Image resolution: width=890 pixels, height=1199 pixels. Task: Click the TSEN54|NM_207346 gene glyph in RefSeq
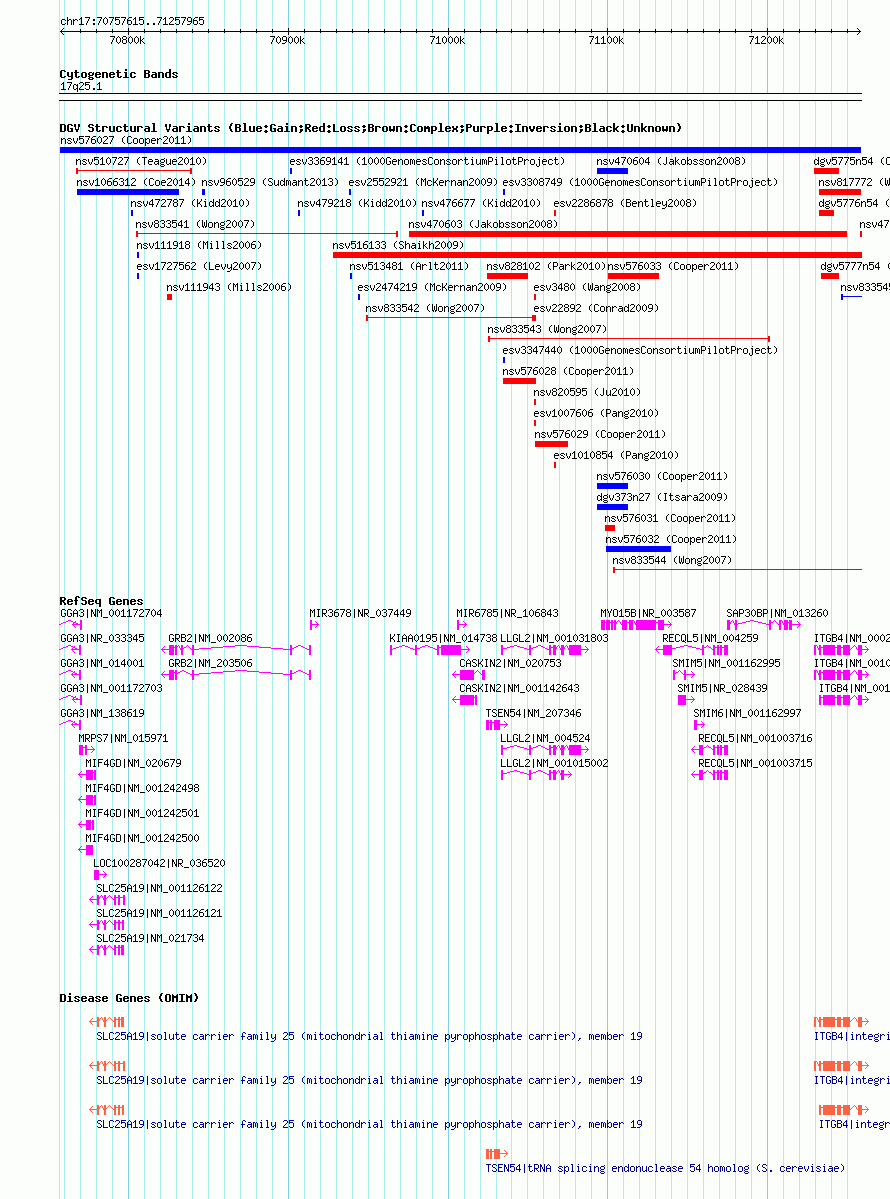[x=496, y=725]
